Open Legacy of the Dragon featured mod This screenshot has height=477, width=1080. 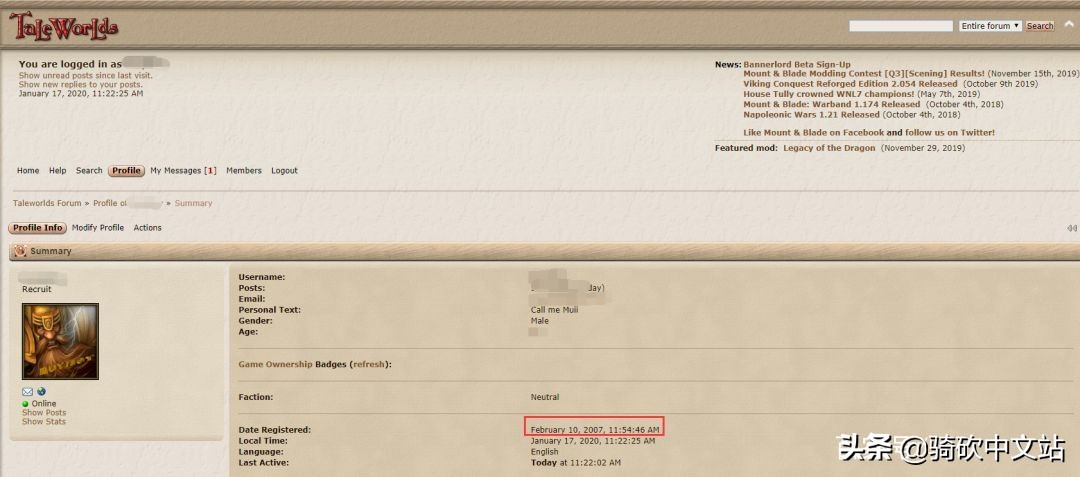coord(829,148)
